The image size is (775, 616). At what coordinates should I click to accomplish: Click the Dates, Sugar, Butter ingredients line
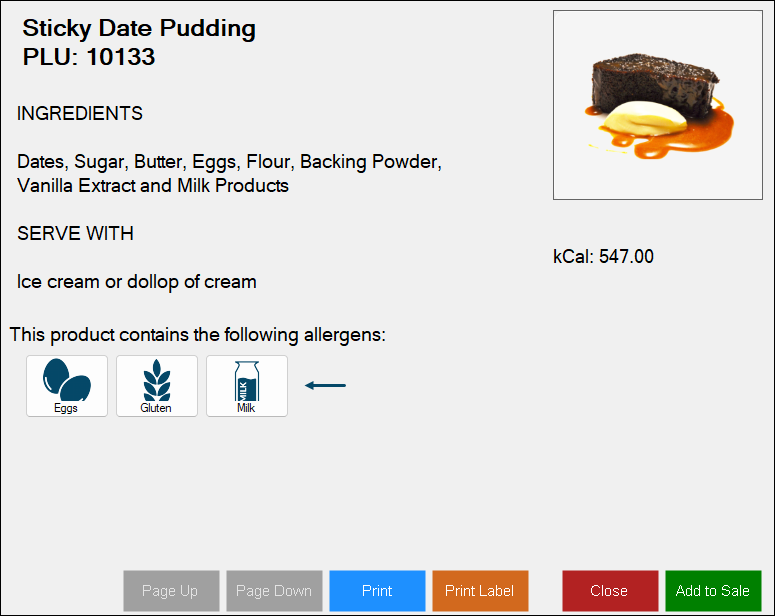click(x=229, y=162)
